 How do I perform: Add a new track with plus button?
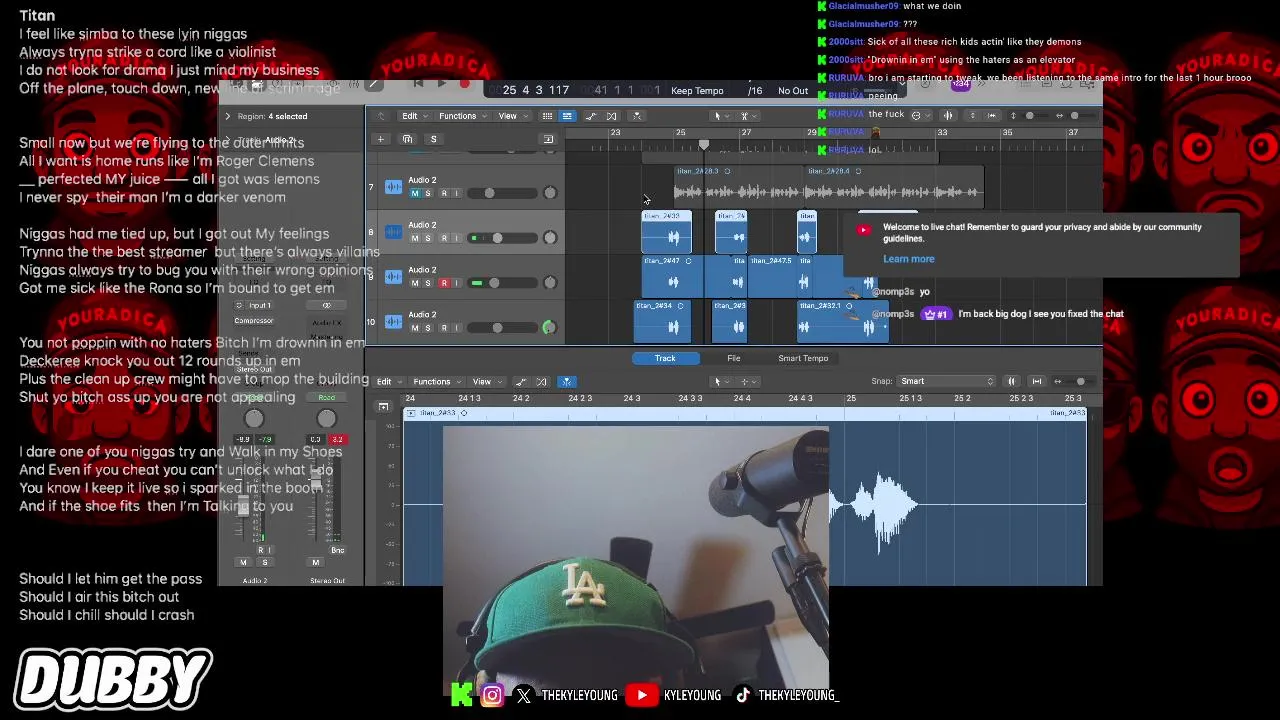(x=380, y=139)
